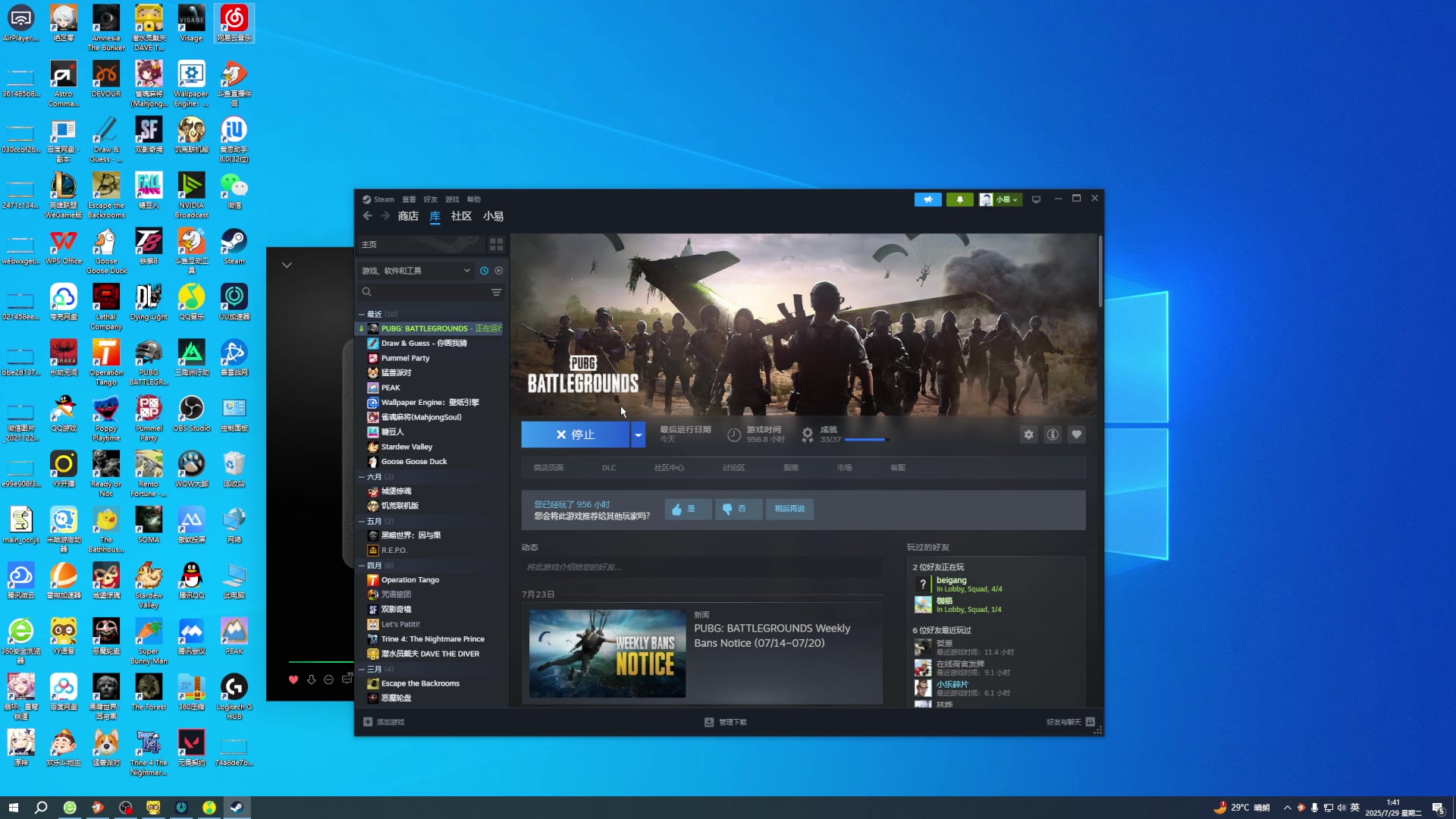Viewport: 1456px width, 819px height.
Task: Add PUBG to favorites heart
Action: click(x=1076, y=435)
